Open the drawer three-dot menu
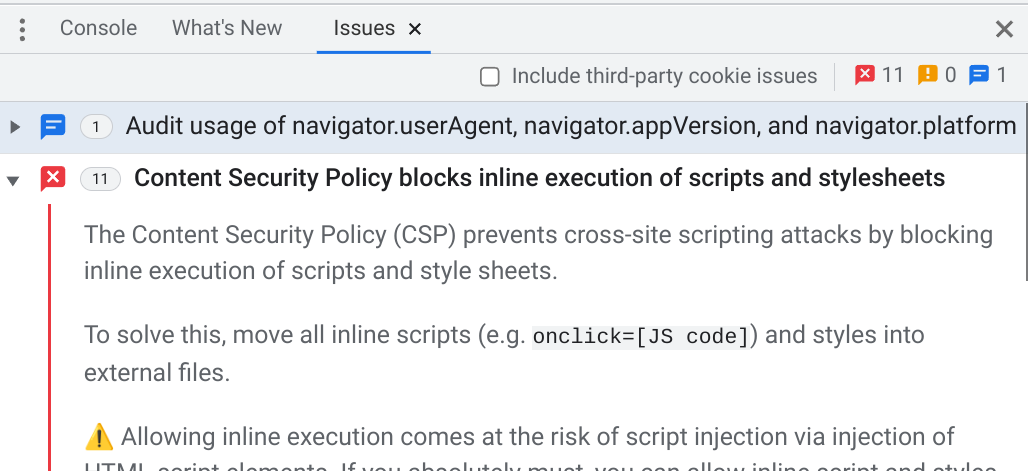Screen dimensions: 1028x471 click(22, 29)
